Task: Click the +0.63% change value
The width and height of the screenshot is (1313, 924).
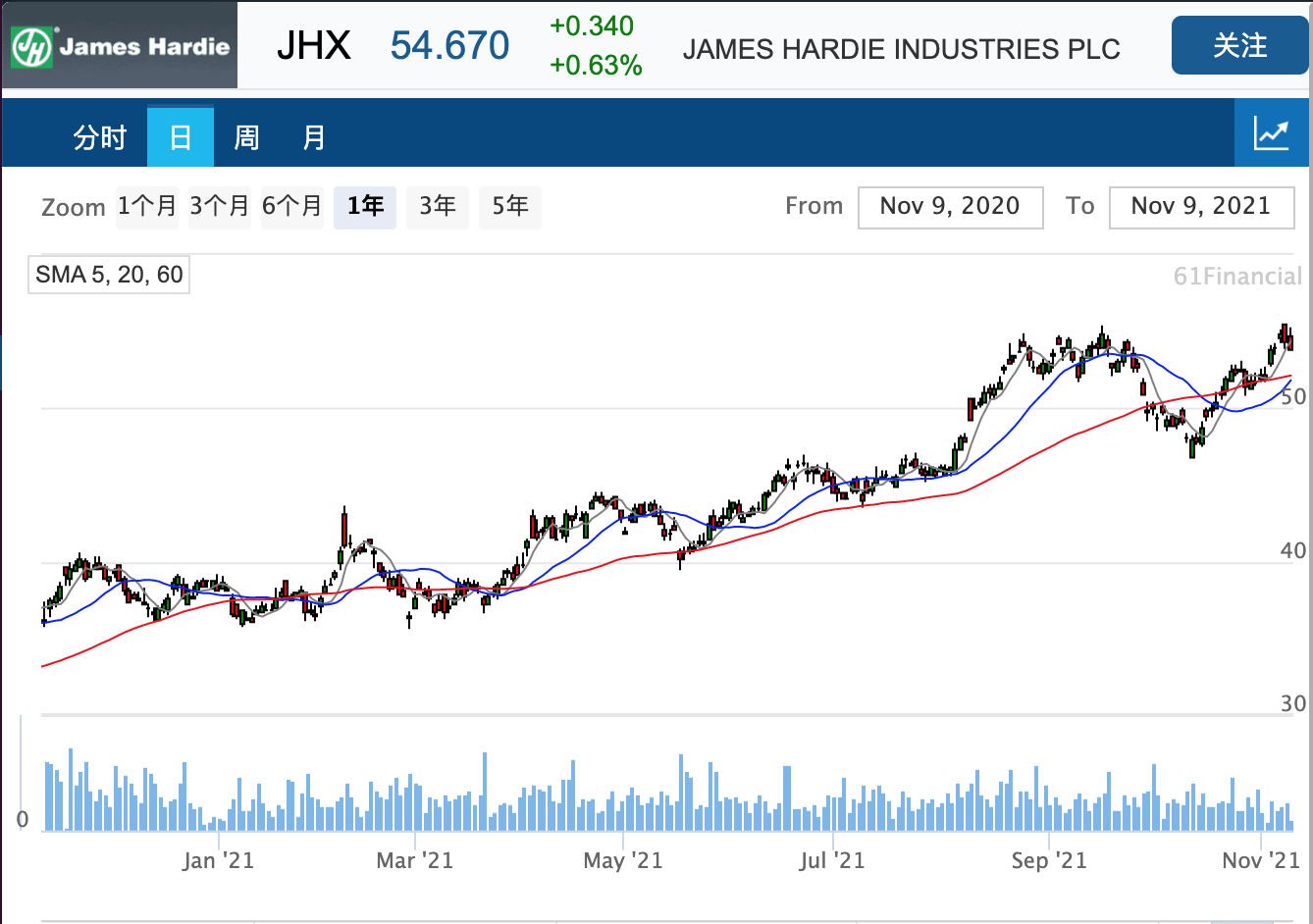Action: point(597,66)
